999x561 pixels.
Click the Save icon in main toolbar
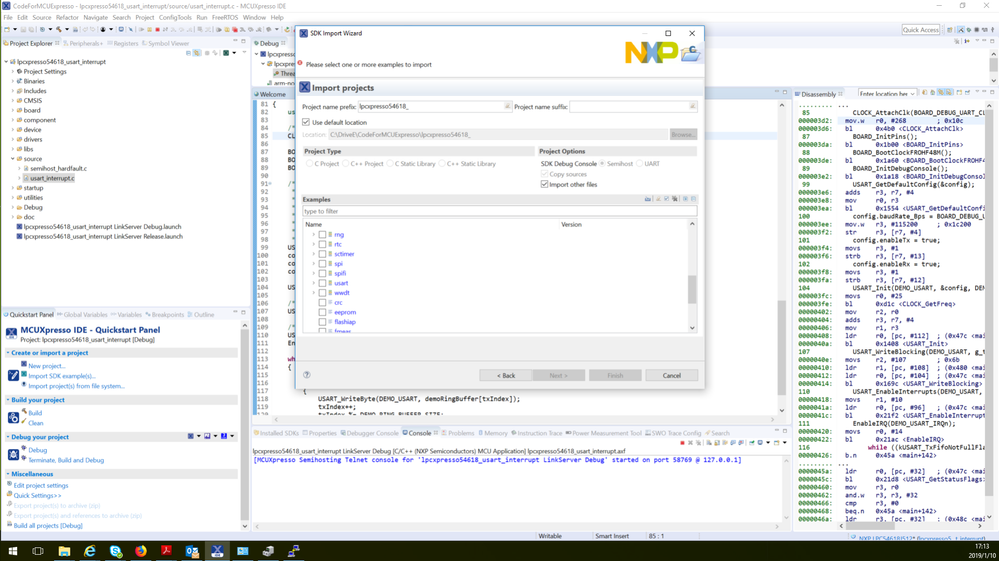click(24, 29)
